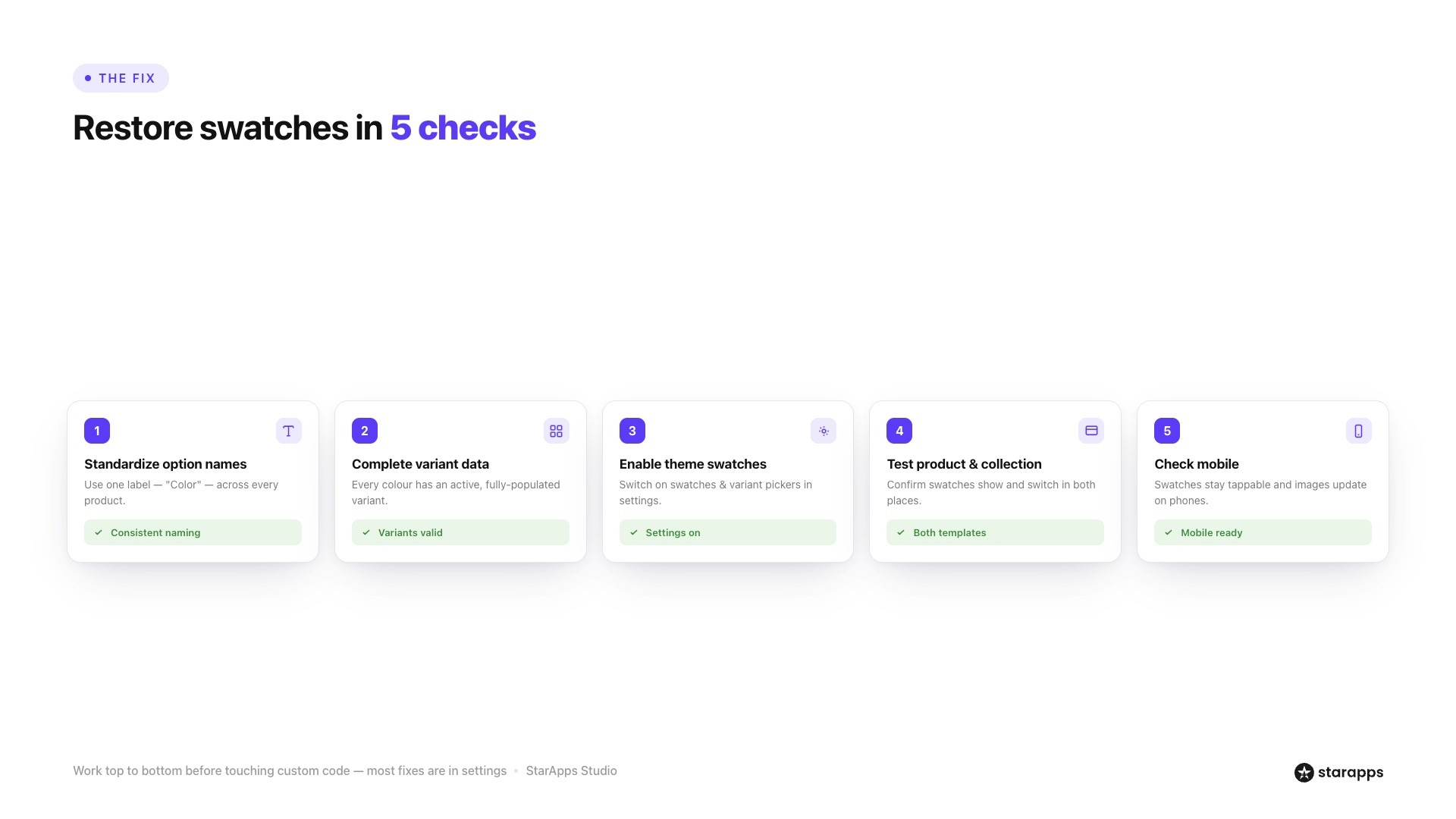The image size is (1456, 819).
Task: Click the "Switch on swatches & variant pickers" description
Action: click(715, 492)
